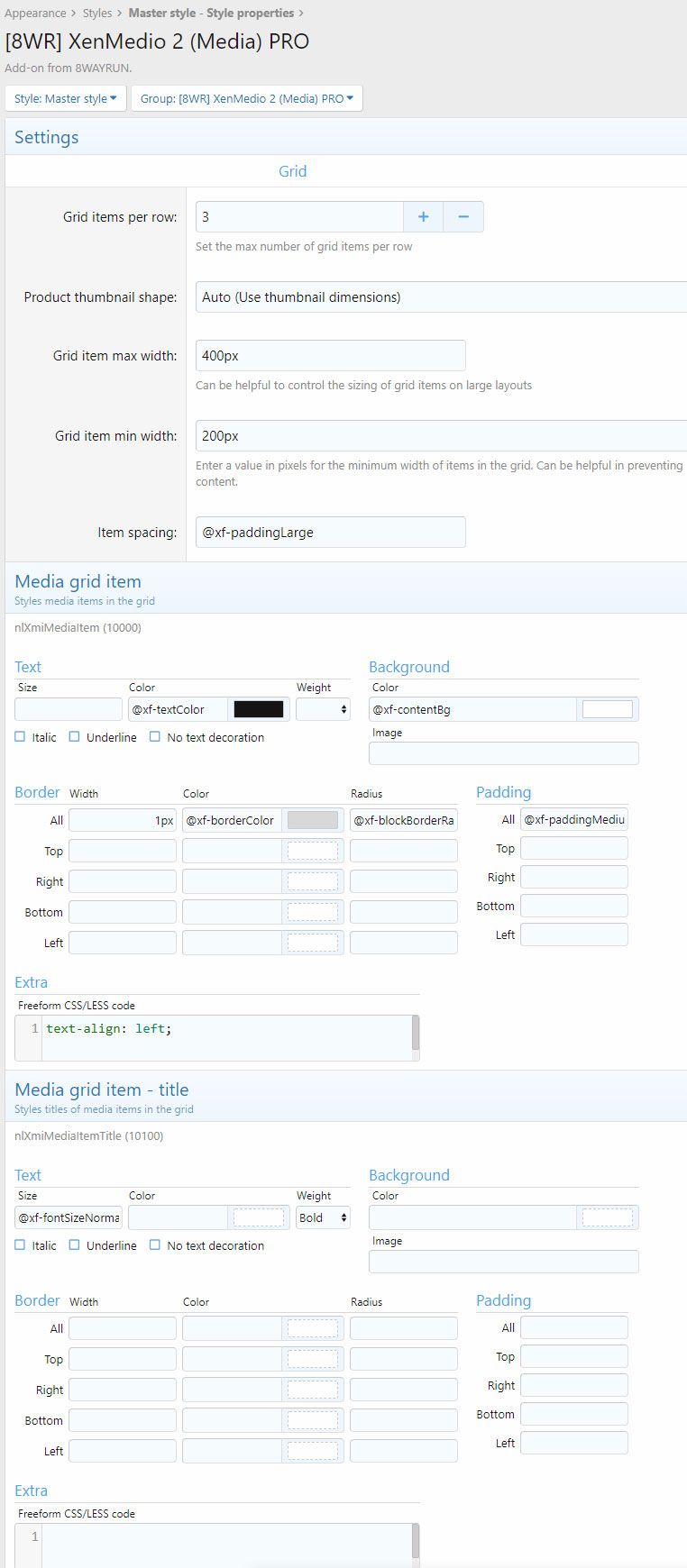The width and height of the screenshot is (687, 1568).
Task: Open the Bold weight dropdown for title text
Action: pos(323,1217)
